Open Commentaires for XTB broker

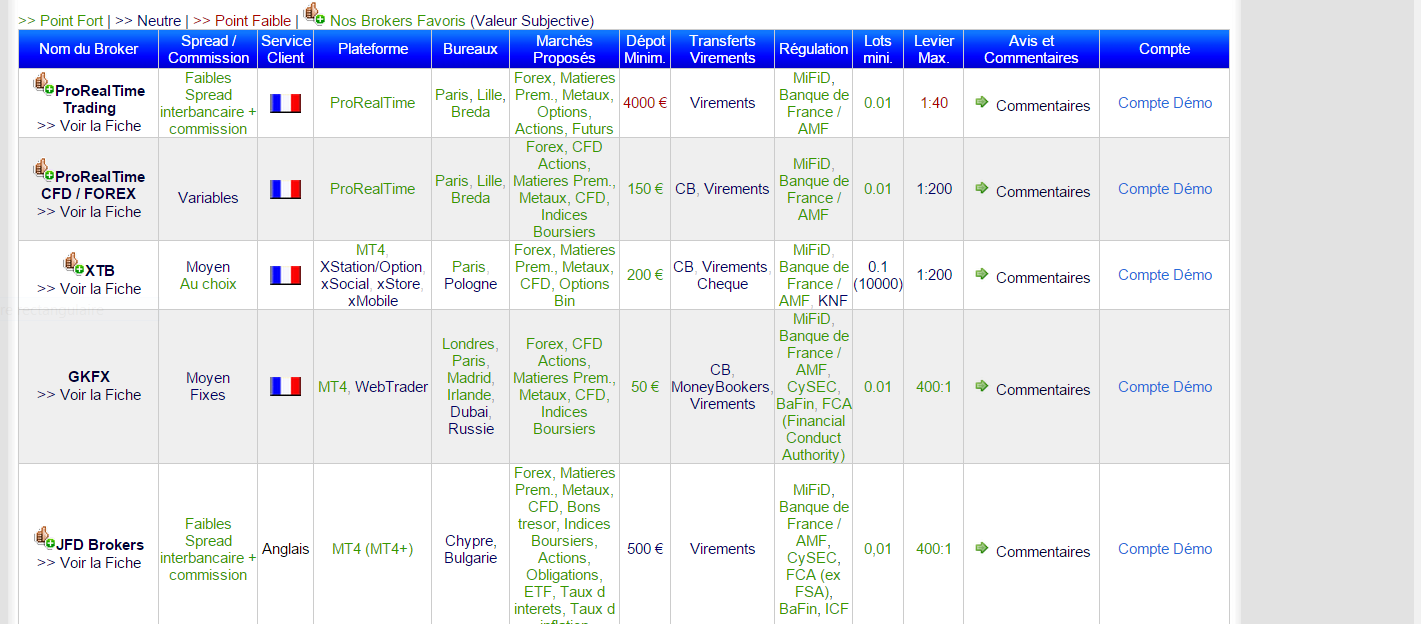[1043, 278]
